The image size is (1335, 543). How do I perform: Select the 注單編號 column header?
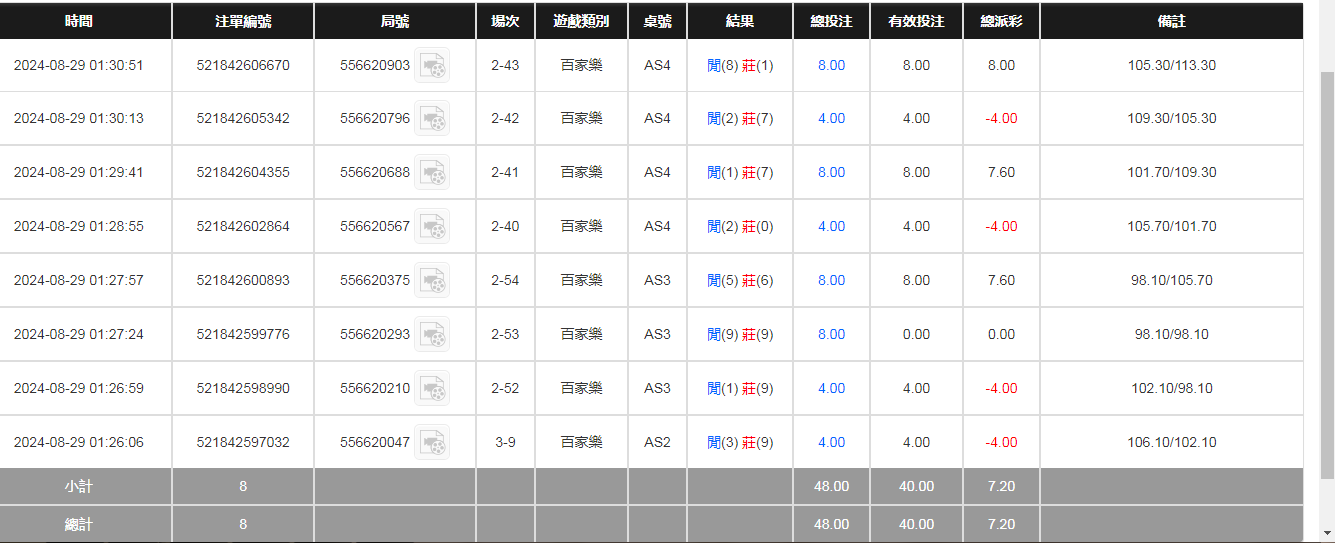click(x=243, y=21)
